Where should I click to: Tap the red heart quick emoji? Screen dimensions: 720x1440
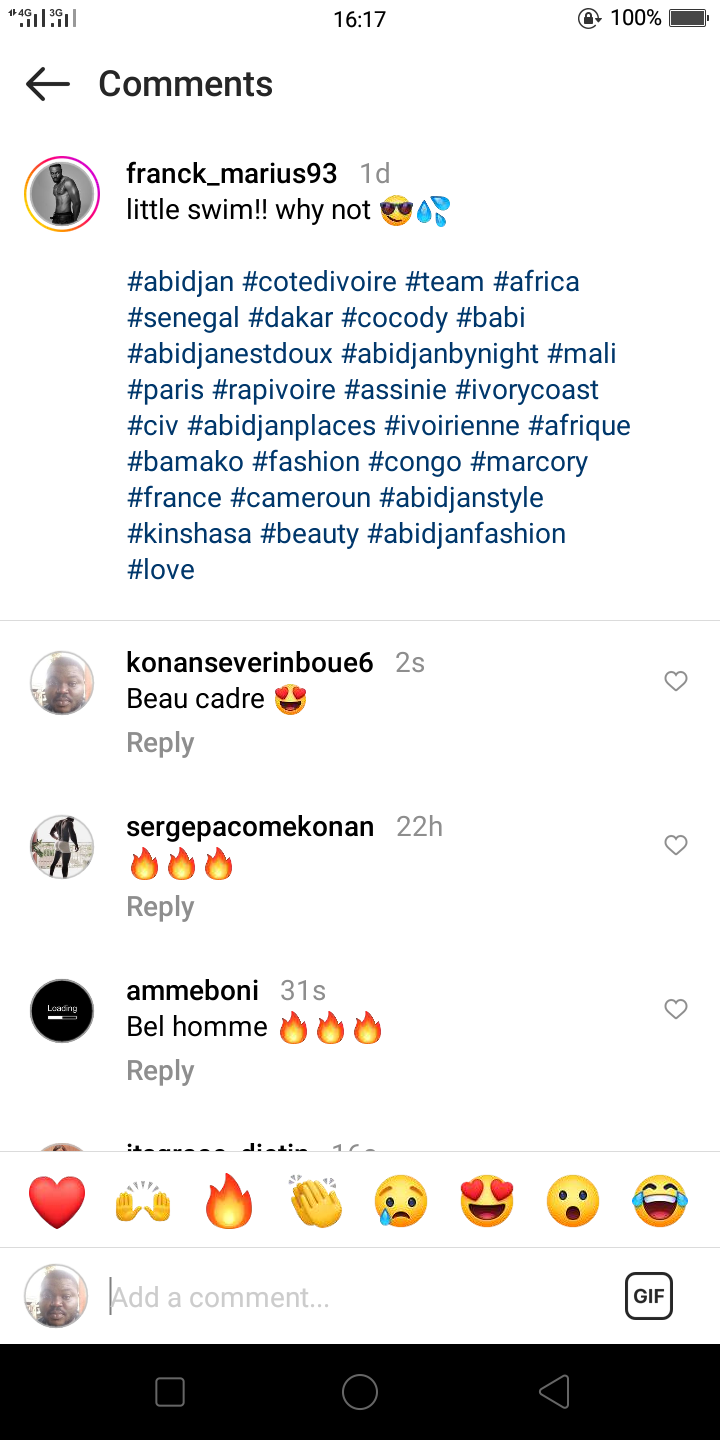point(57,1201)
